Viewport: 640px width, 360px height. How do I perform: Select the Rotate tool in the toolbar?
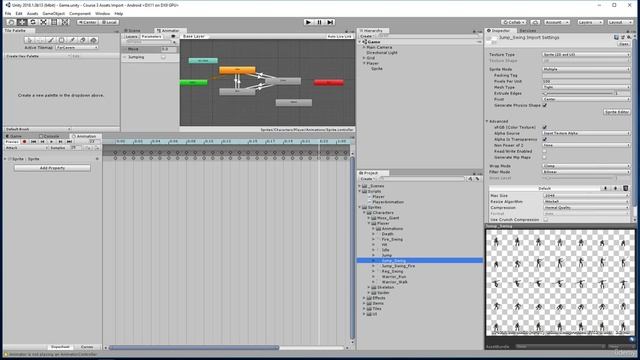(33, 22)
